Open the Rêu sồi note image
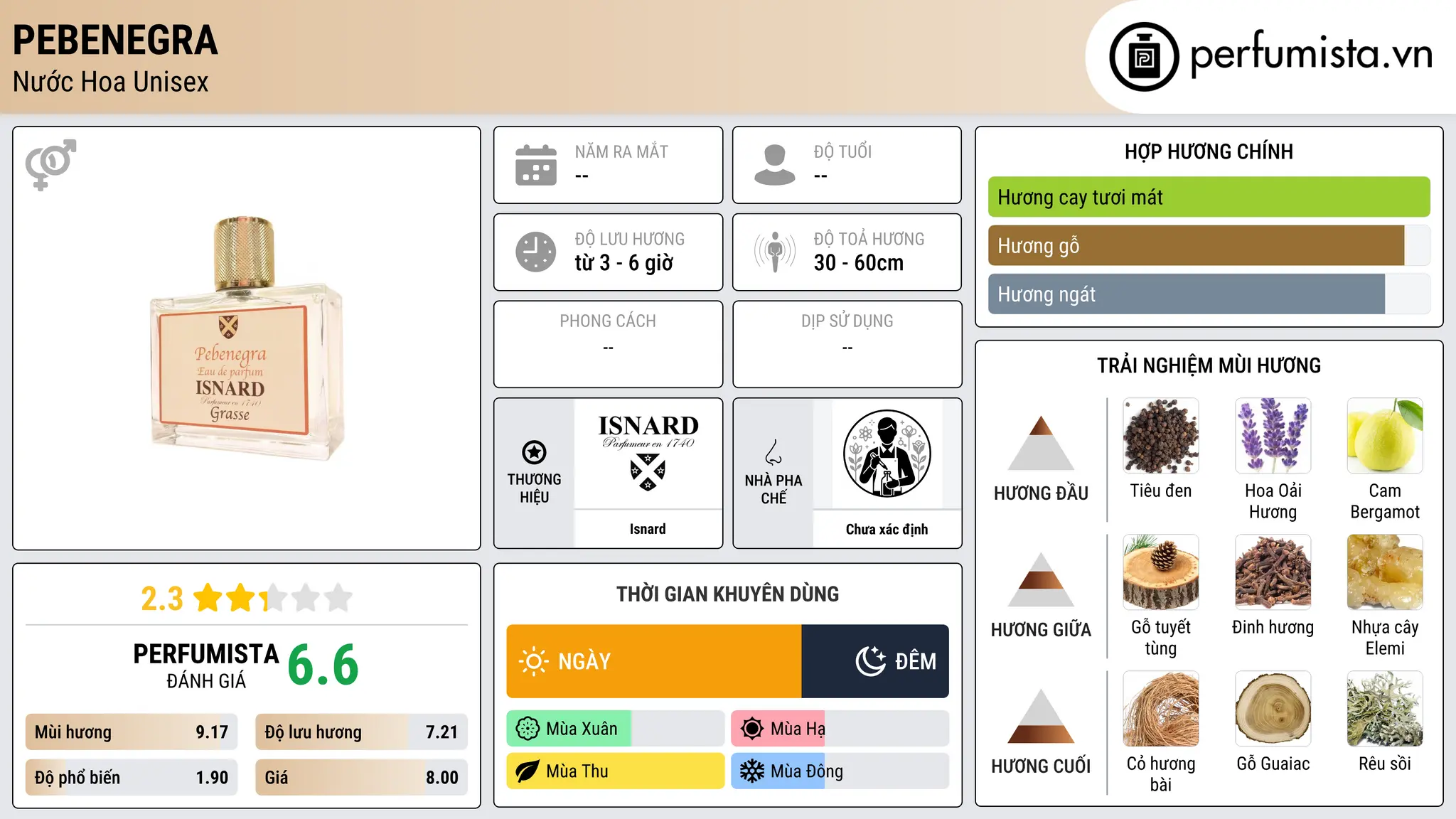This screenshot has width=1456, height=819. (1385, 708)
